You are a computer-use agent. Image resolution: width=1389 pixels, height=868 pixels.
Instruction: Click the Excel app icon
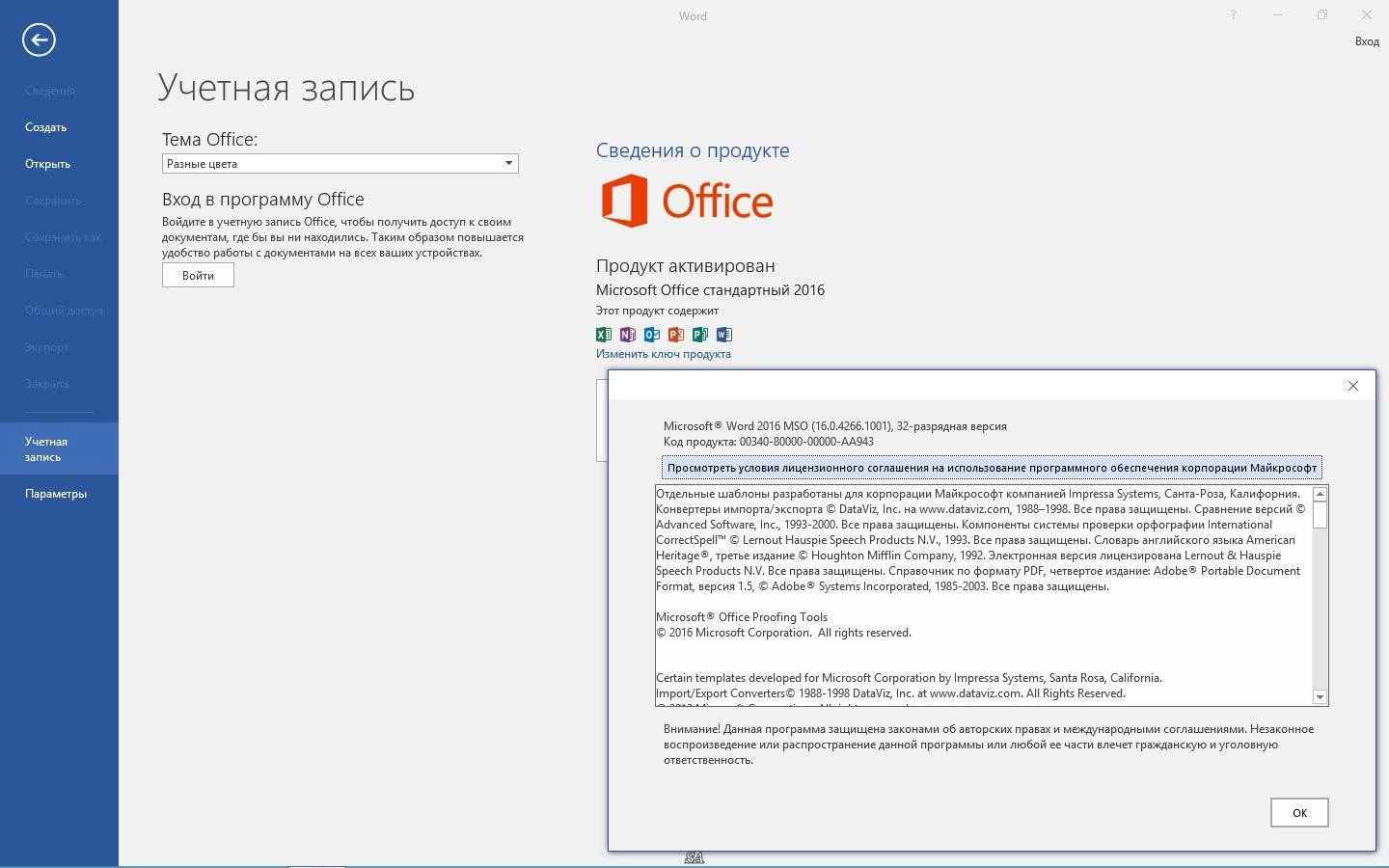coord(603,335)
